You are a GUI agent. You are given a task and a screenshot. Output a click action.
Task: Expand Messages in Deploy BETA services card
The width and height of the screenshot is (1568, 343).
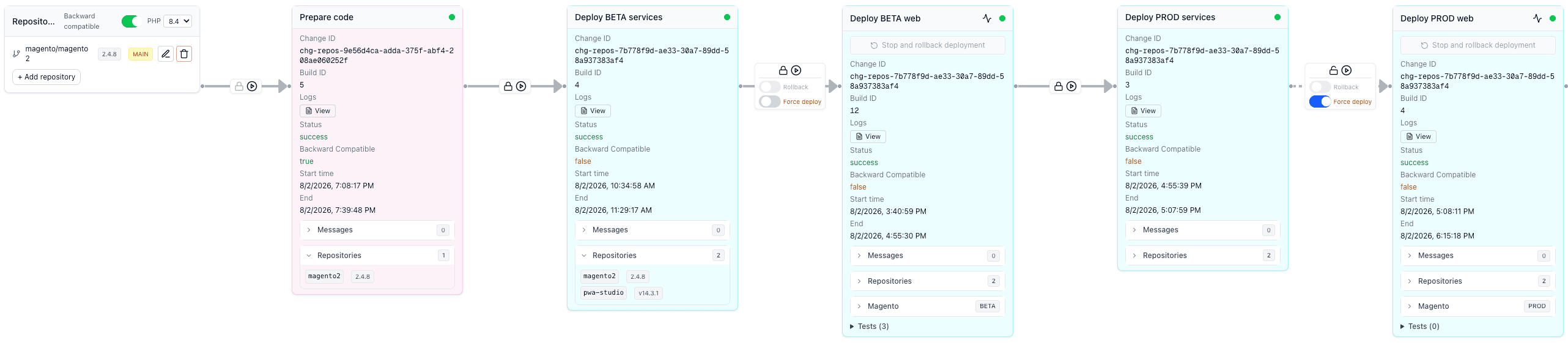tap(653, 230)
